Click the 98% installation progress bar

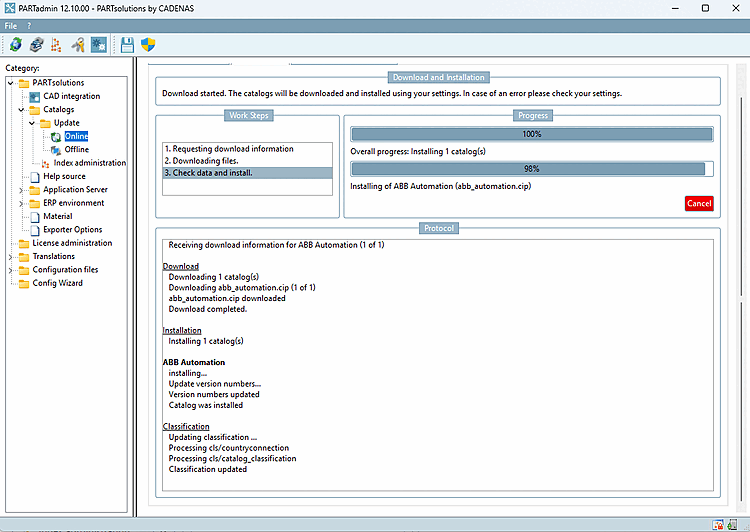(531, 169)
